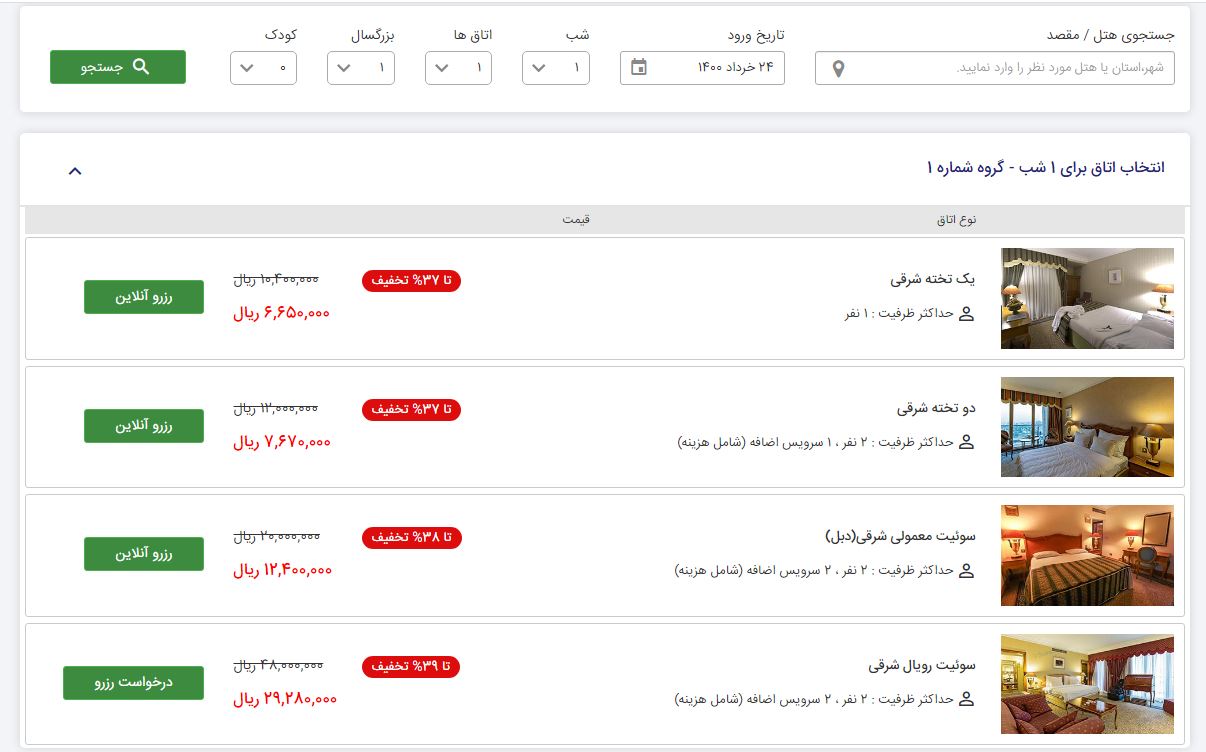Screen dimensions: 1206x752
Task: Click the room name دو تخته شرقی
Action: point(936,408)
